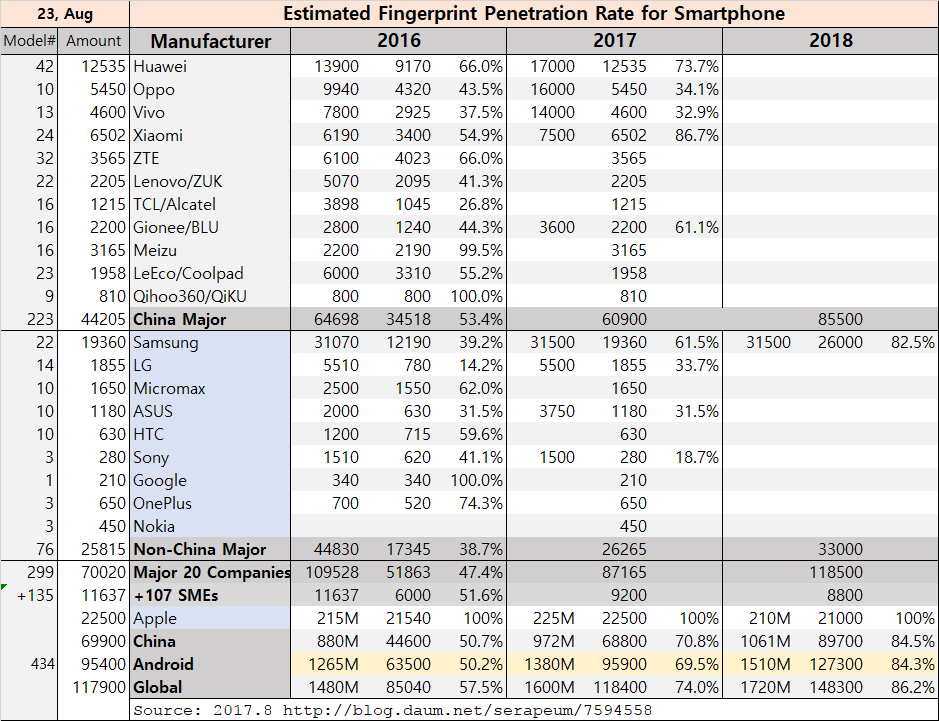Select Meizu's 2016 rate '99.5%'
Image resolution: width=939 pixels, height=721 pixels.
(481, 250)
